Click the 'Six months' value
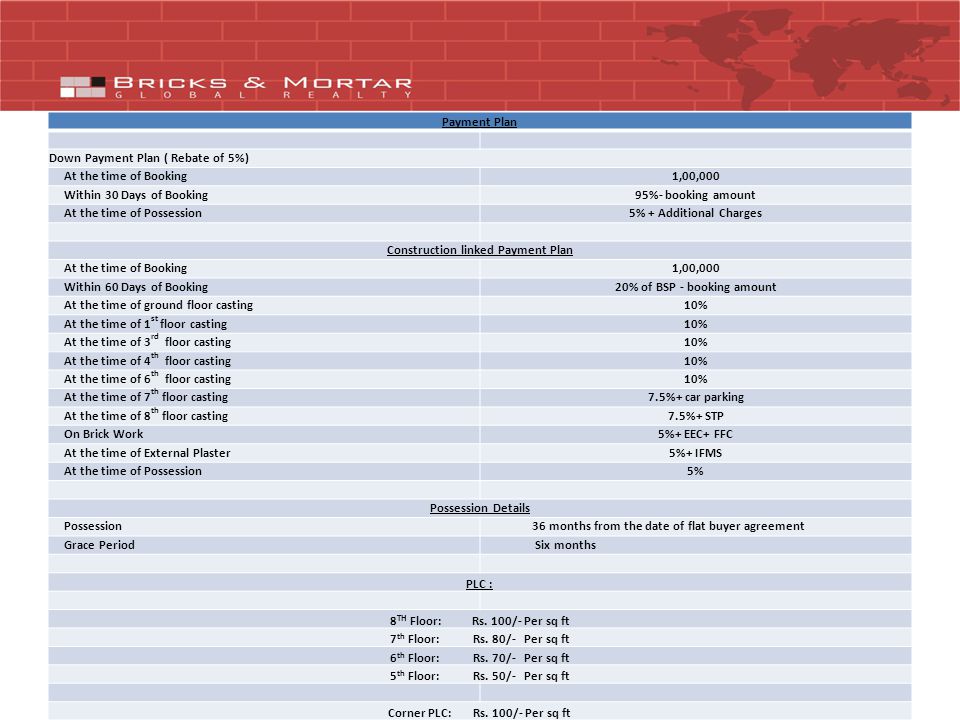This screenshot has width=960, height=720. coord(565,545)
